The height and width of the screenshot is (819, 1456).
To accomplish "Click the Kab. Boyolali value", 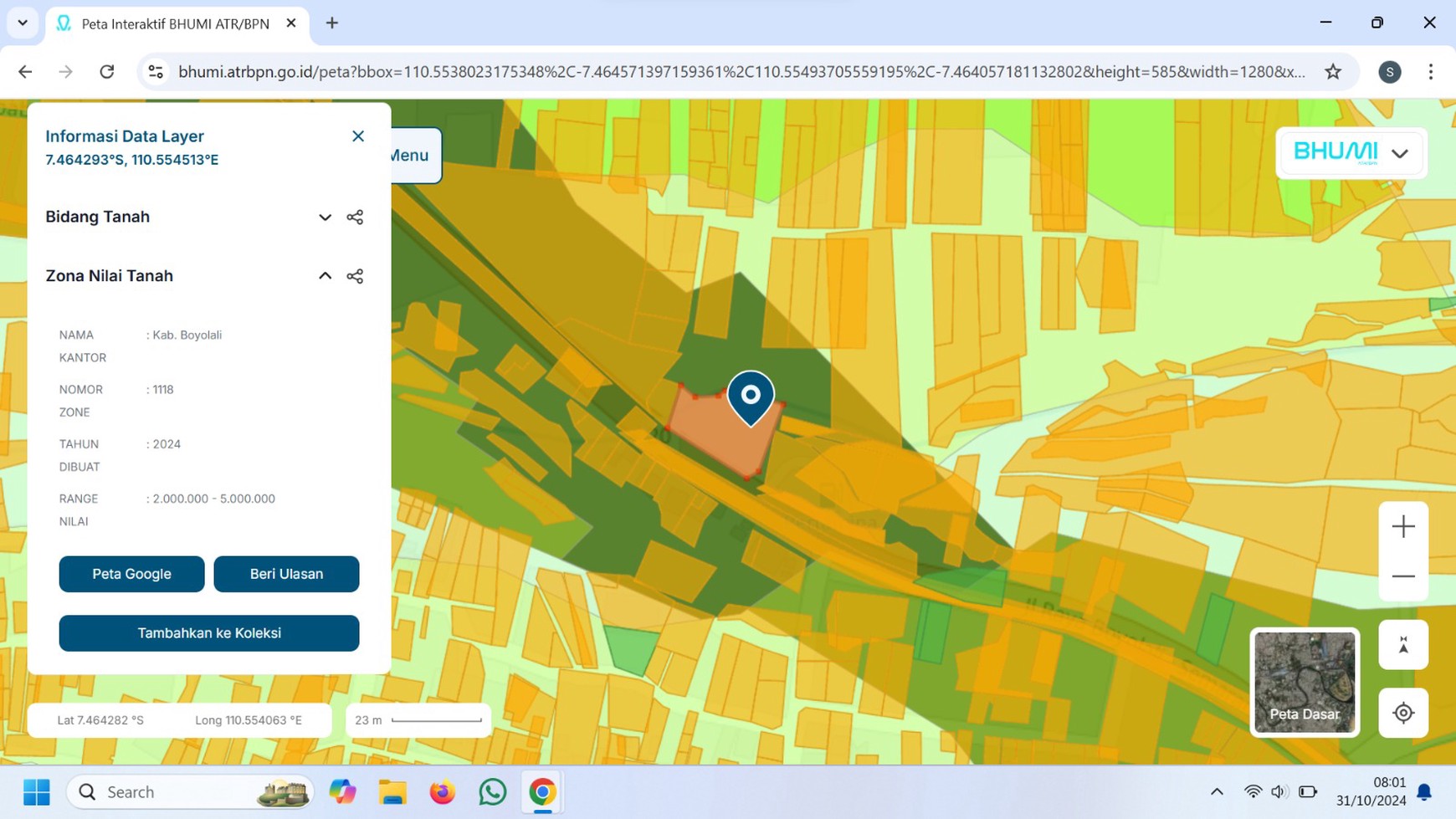I will pyautogui.click(x=187, y=335).
